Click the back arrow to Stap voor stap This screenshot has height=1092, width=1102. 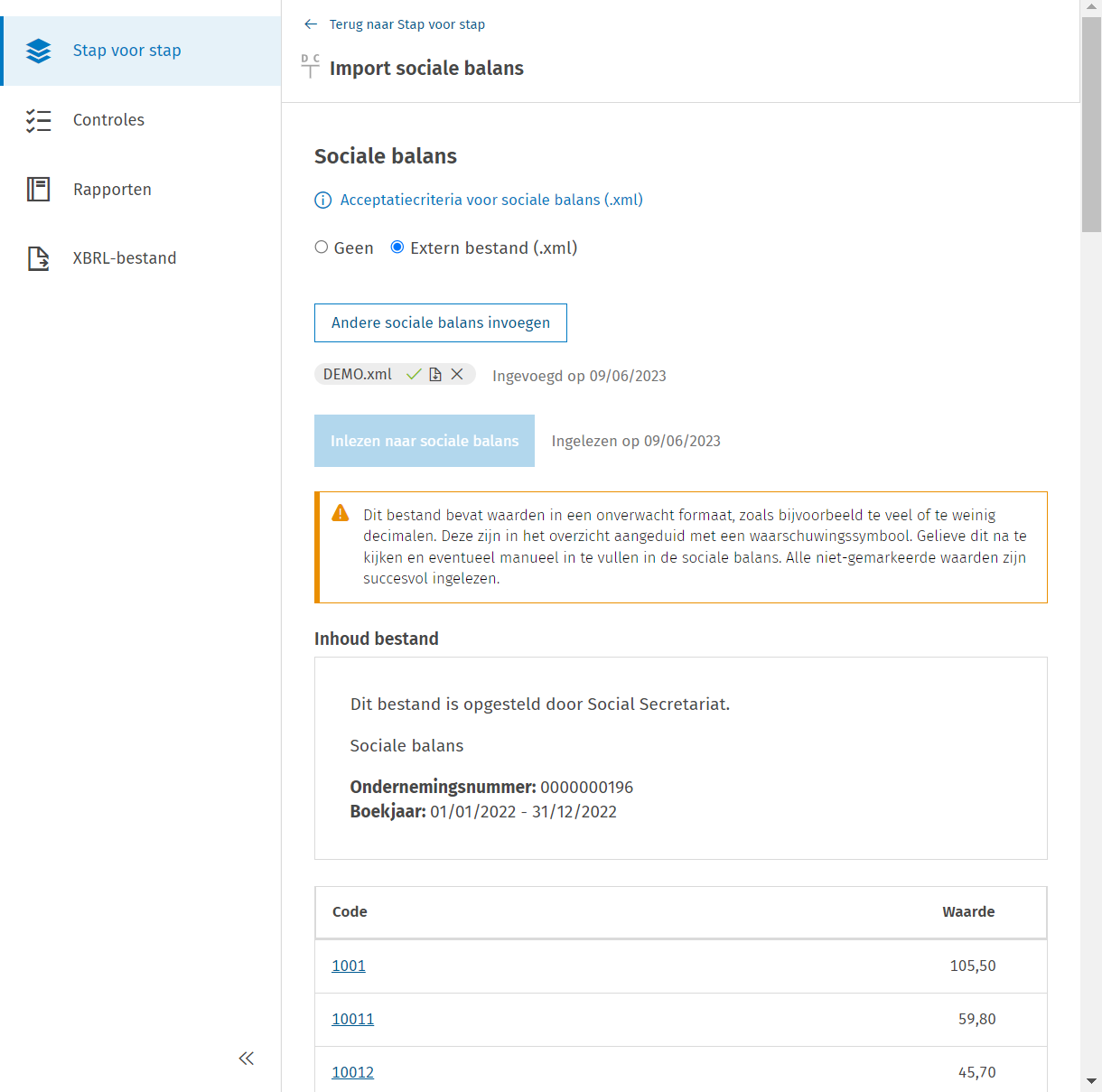tap(311, 24)
